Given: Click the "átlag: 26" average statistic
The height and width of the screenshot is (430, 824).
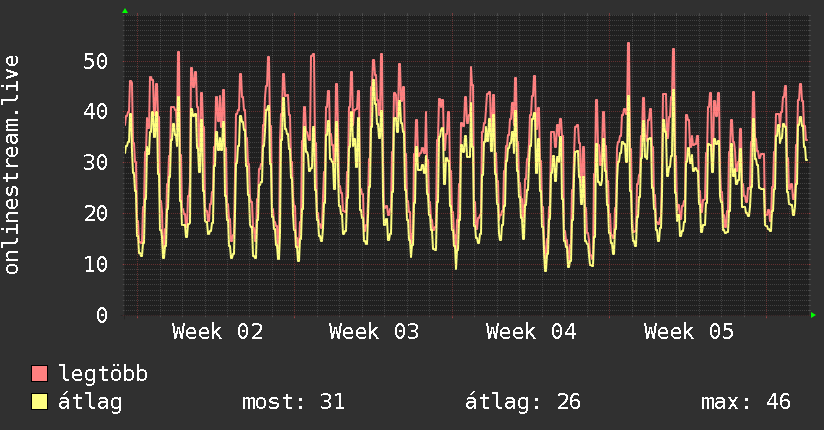Looking at the screenshot, I should click(522, 402).
